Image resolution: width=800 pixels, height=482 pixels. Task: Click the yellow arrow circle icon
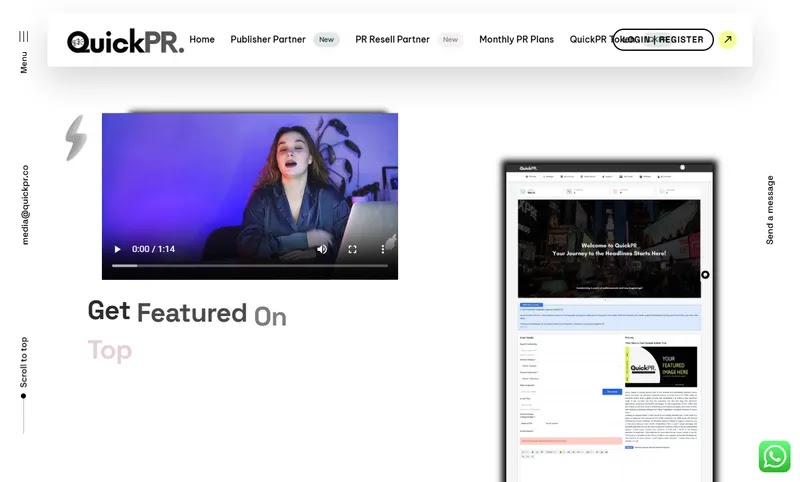click(728, 39)
